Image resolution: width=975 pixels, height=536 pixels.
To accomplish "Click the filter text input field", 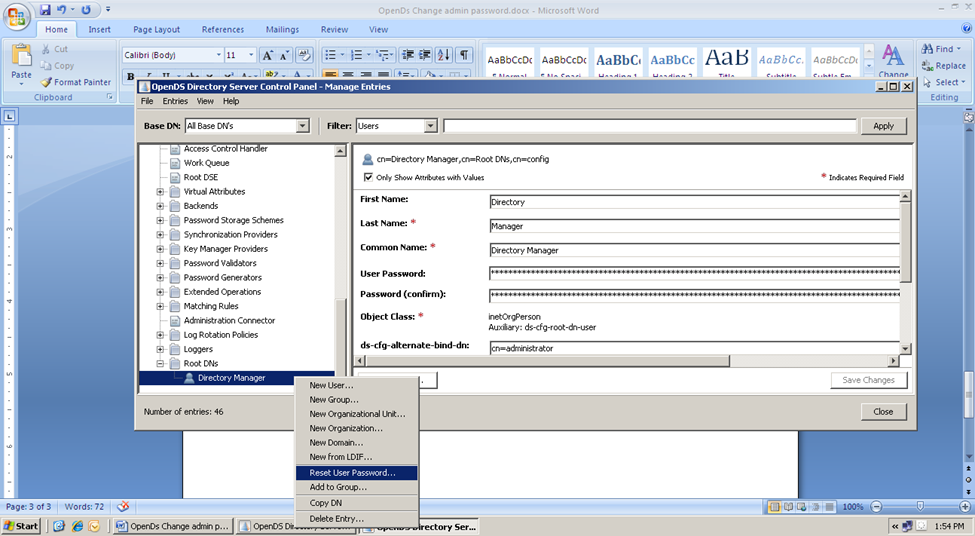I will [650, 126].
